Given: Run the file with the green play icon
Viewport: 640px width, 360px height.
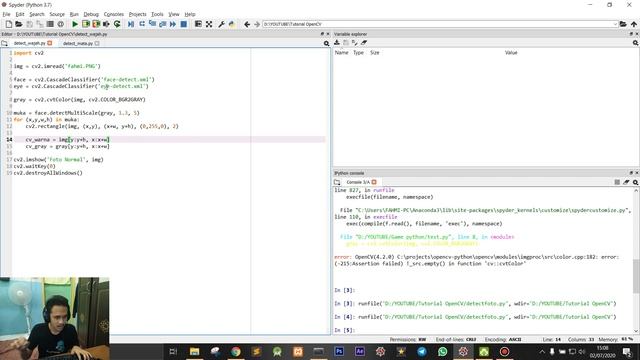Looking at the screenshot, I should click(75, 24).
